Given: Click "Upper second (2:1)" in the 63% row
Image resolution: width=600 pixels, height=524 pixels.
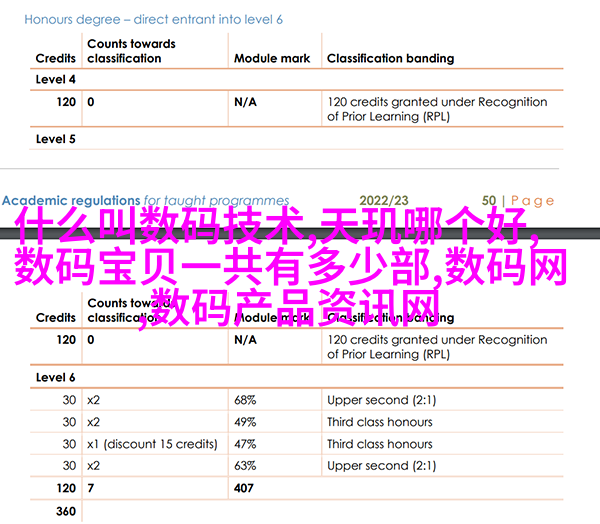Looking at the screenshot, I should click(382, 466).
